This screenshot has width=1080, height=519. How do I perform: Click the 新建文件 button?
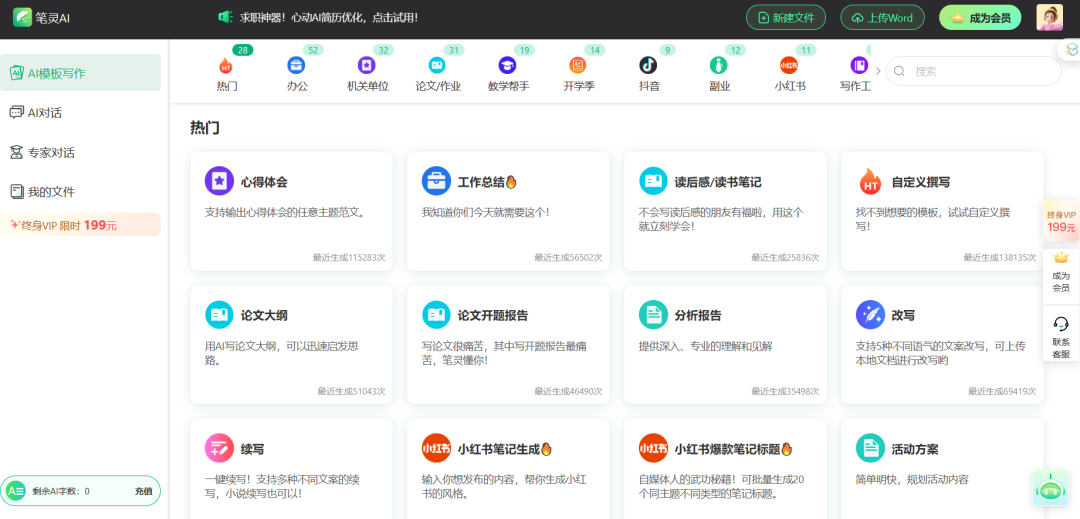786,18
